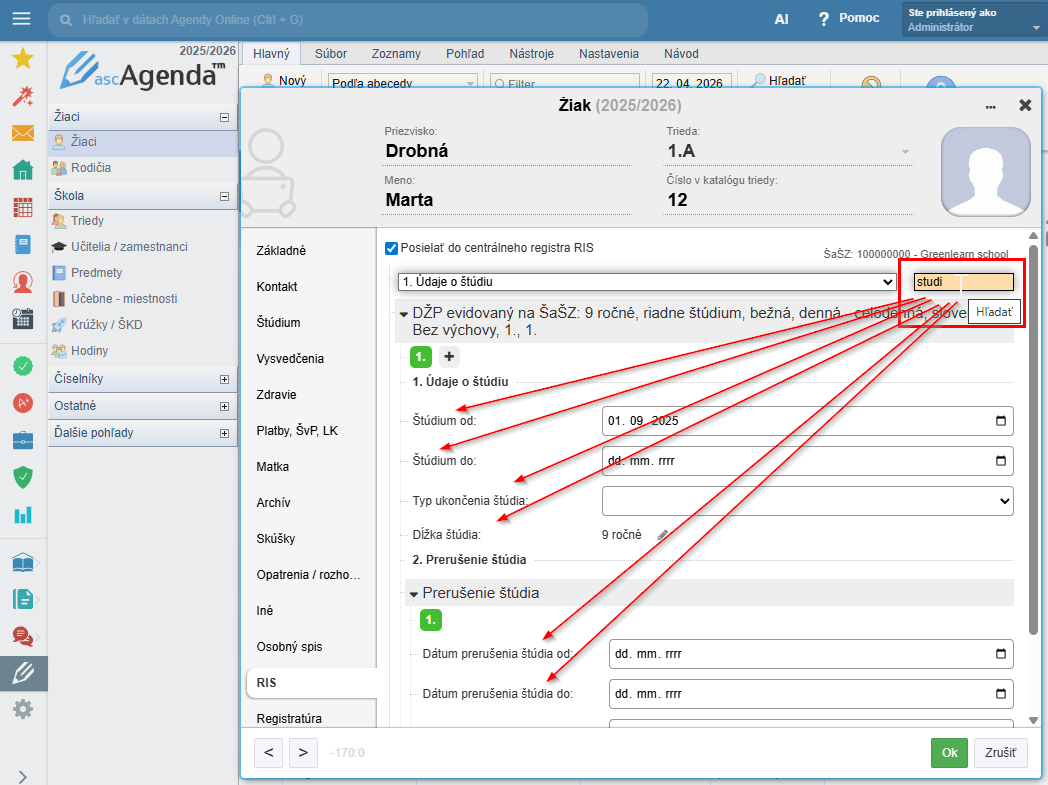Click the yellow star favorites icon

click(x=22, y=58)
